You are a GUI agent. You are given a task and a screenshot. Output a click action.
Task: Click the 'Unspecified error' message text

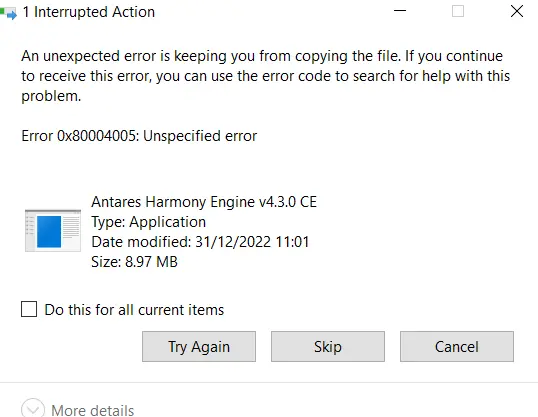pyautogui.click(x=200, y=136)
